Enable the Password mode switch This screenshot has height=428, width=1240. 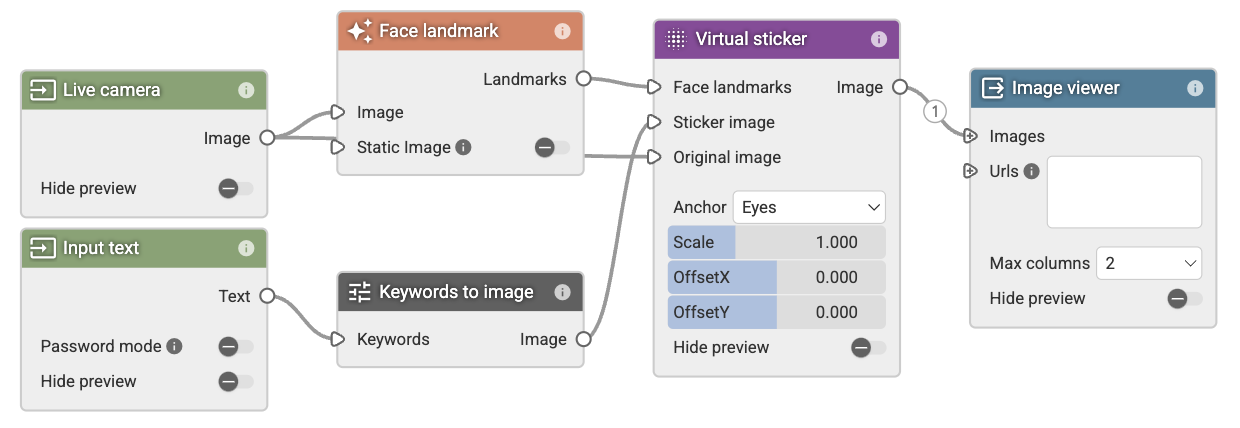pyautogui.click(x=236, y=346)
